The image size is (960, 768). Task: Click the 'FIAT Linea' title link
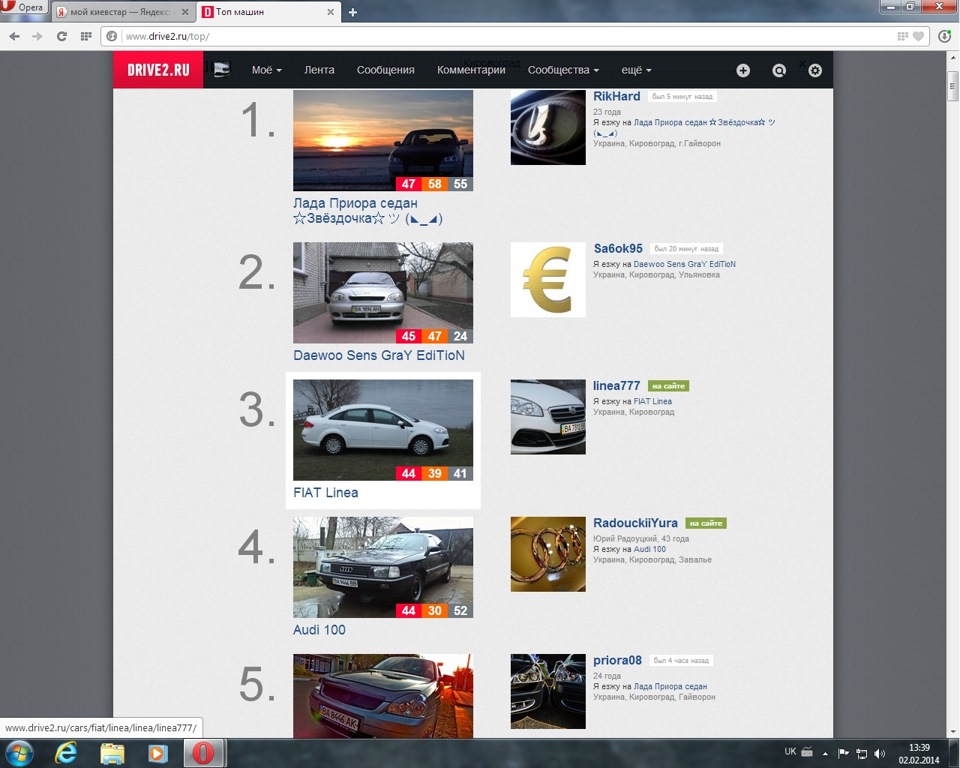pyautogui.click(x=325, y=492)
